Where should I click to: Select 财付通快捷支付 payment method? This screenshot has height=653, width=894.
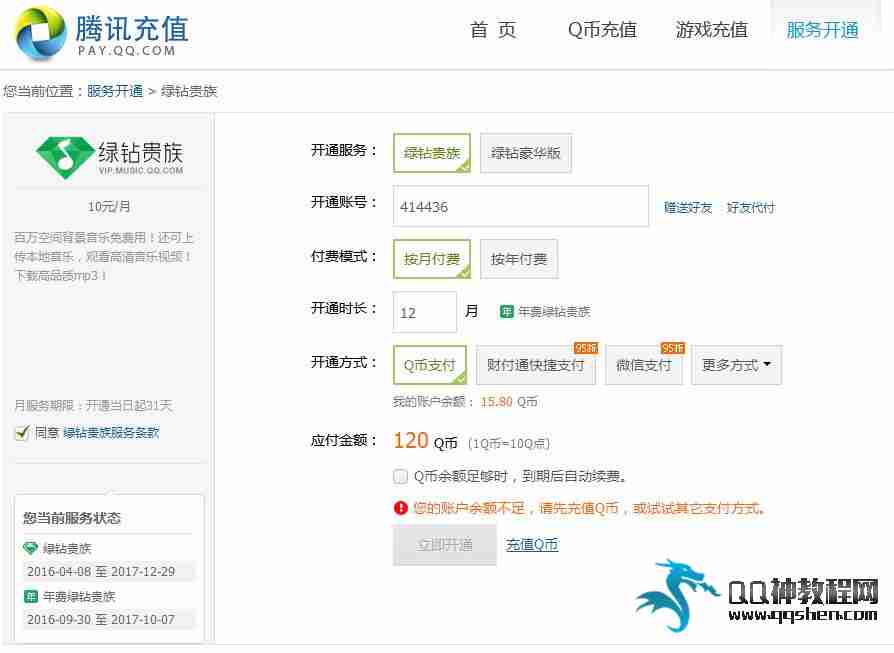pos(535,365)
